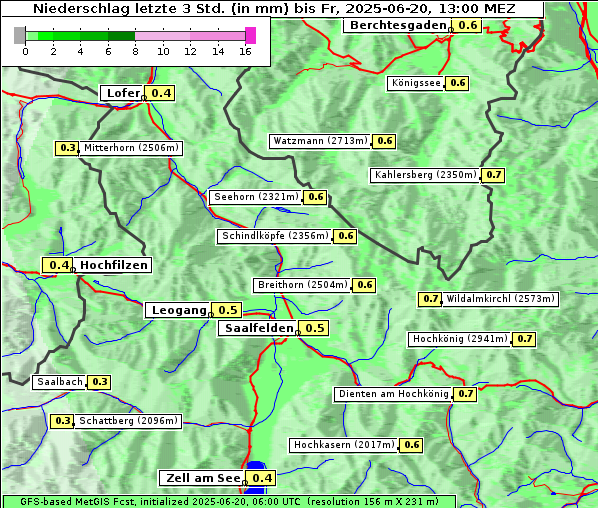
Task: Click Königssee's 0.6 value box
Action: (457, 83)
